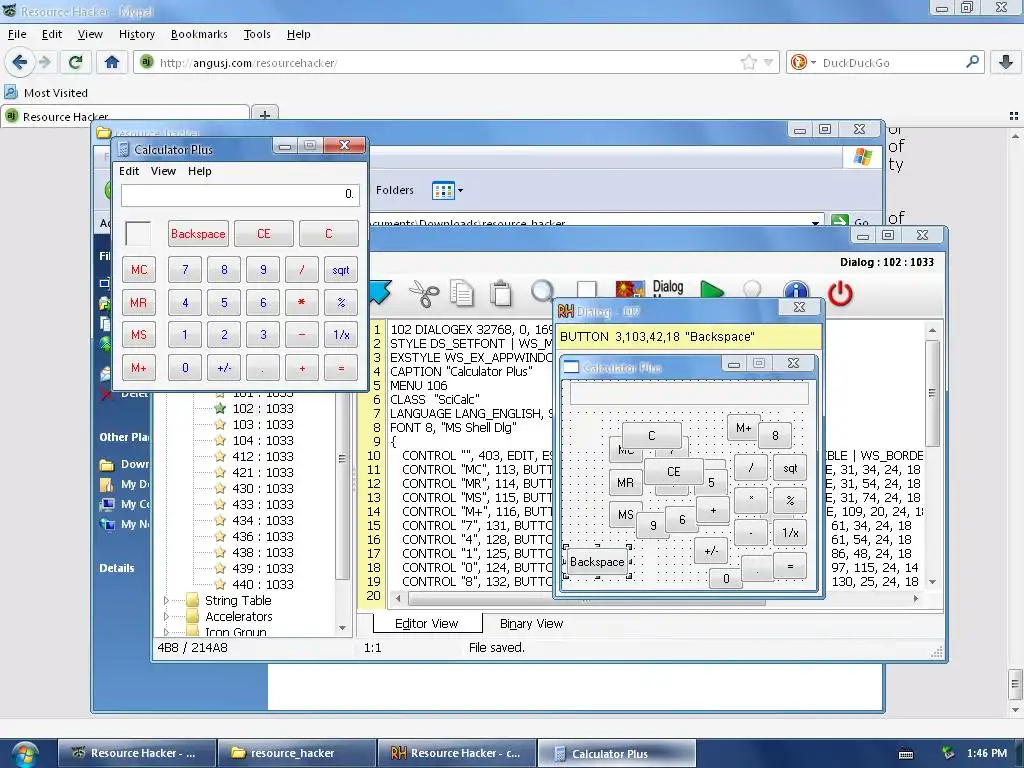1024x768 pixels.
Task: Click the red C button in Calculator Plus
Action: click(328, 234)
